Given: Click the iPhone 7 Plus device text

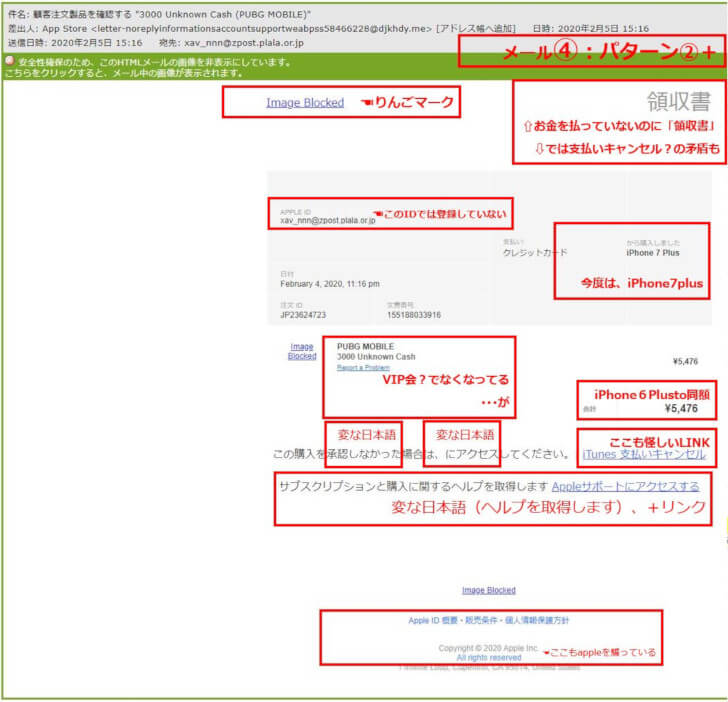Looking at the screenshot, I should (653, 253).
